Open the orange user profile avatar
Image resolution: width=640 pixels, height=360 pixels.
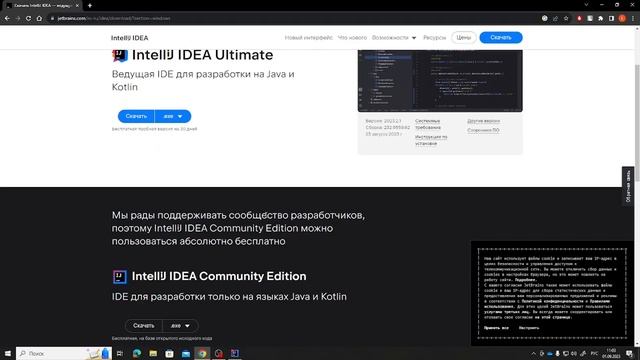point(622,18)
